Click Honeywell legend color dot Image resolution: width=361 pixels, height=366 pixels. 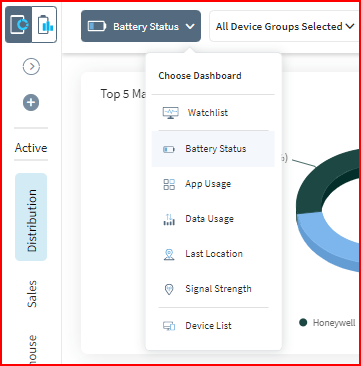click(303, 322)
